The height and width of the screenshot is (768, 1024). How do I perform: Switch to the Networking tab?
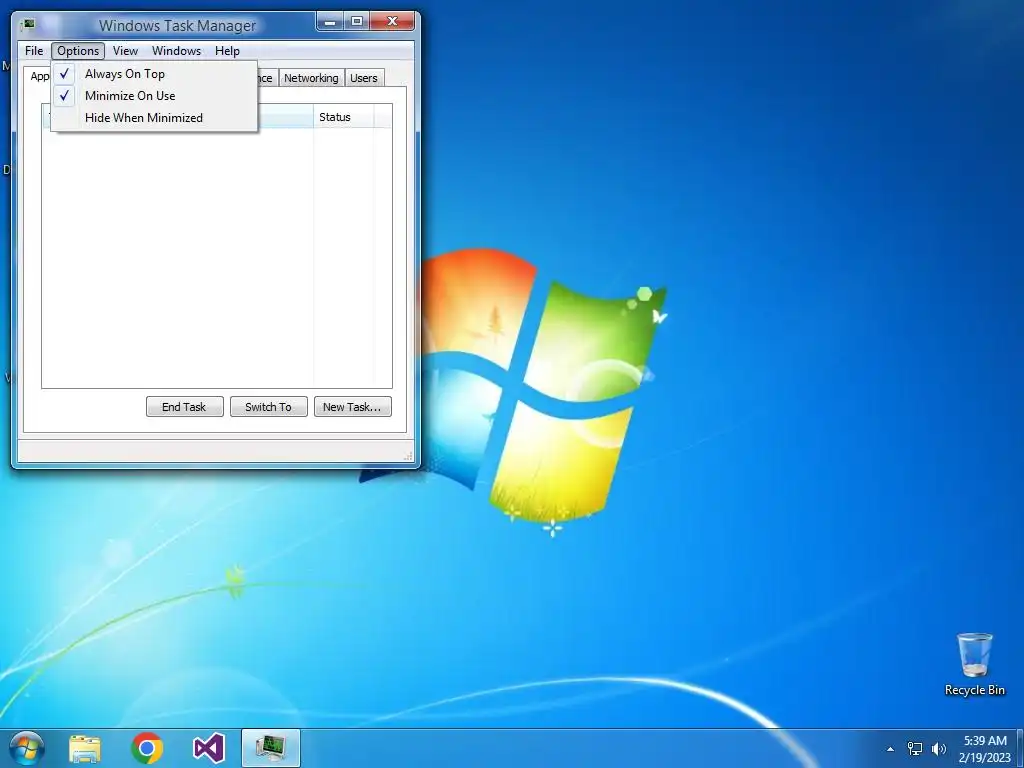(x=311, y=78)
